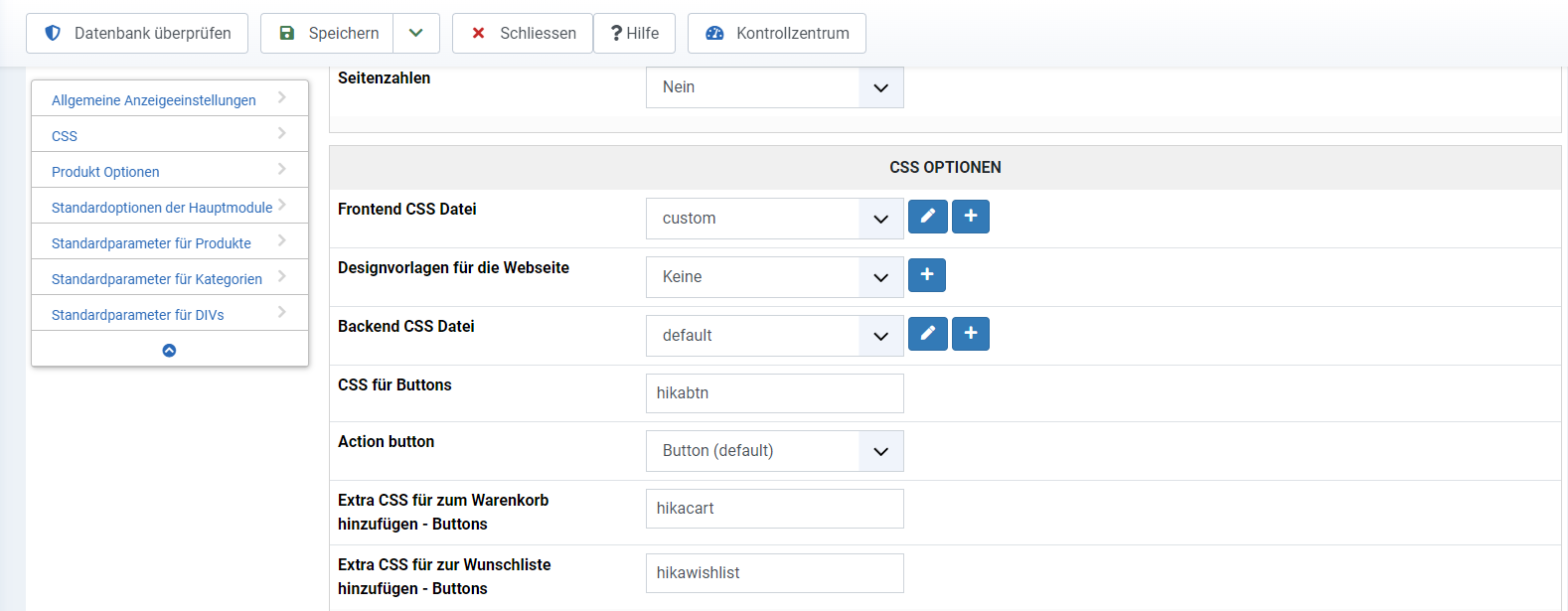1568x611 pixels.
Task: Open the Kontrollzentrum dashboard
Action: pos(776,33)
